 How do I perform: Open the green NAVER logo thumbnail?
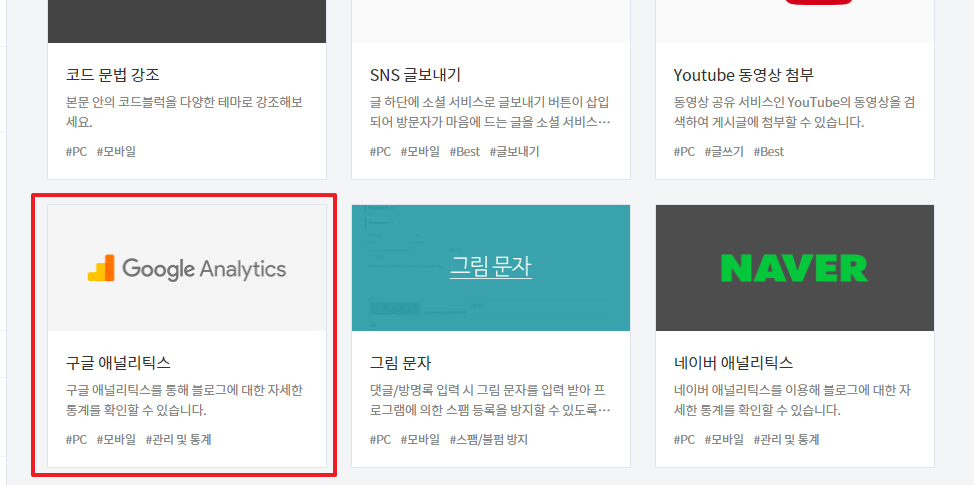(794, 268)
